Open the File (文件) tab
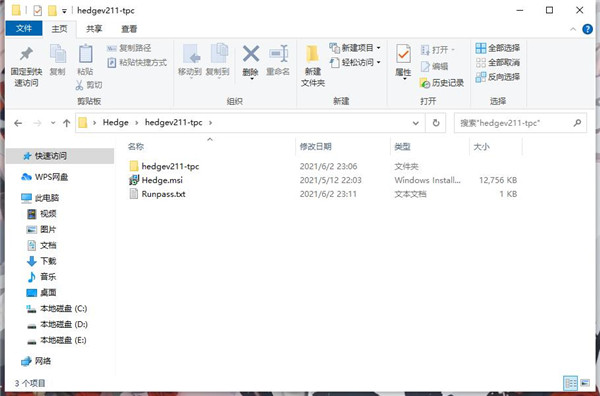 click(x=24, y=28)
